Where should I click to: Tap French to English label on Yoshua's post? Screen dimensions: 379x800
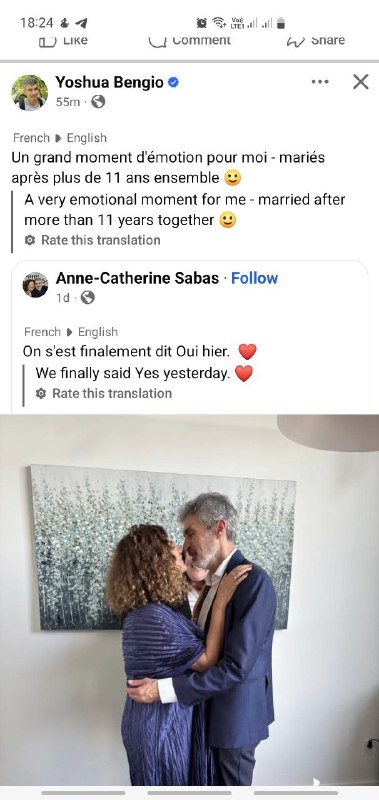60,138
